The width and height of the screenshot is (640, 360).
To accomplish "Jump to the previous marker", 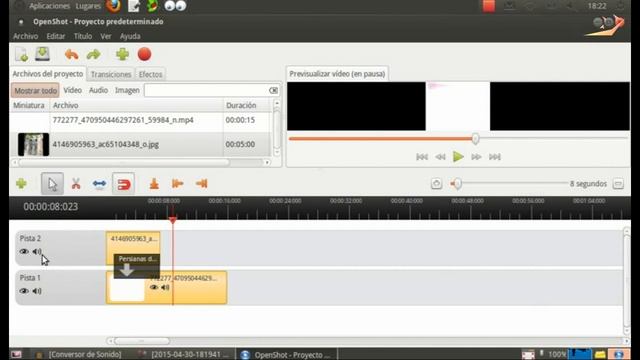I will point(178,184).
